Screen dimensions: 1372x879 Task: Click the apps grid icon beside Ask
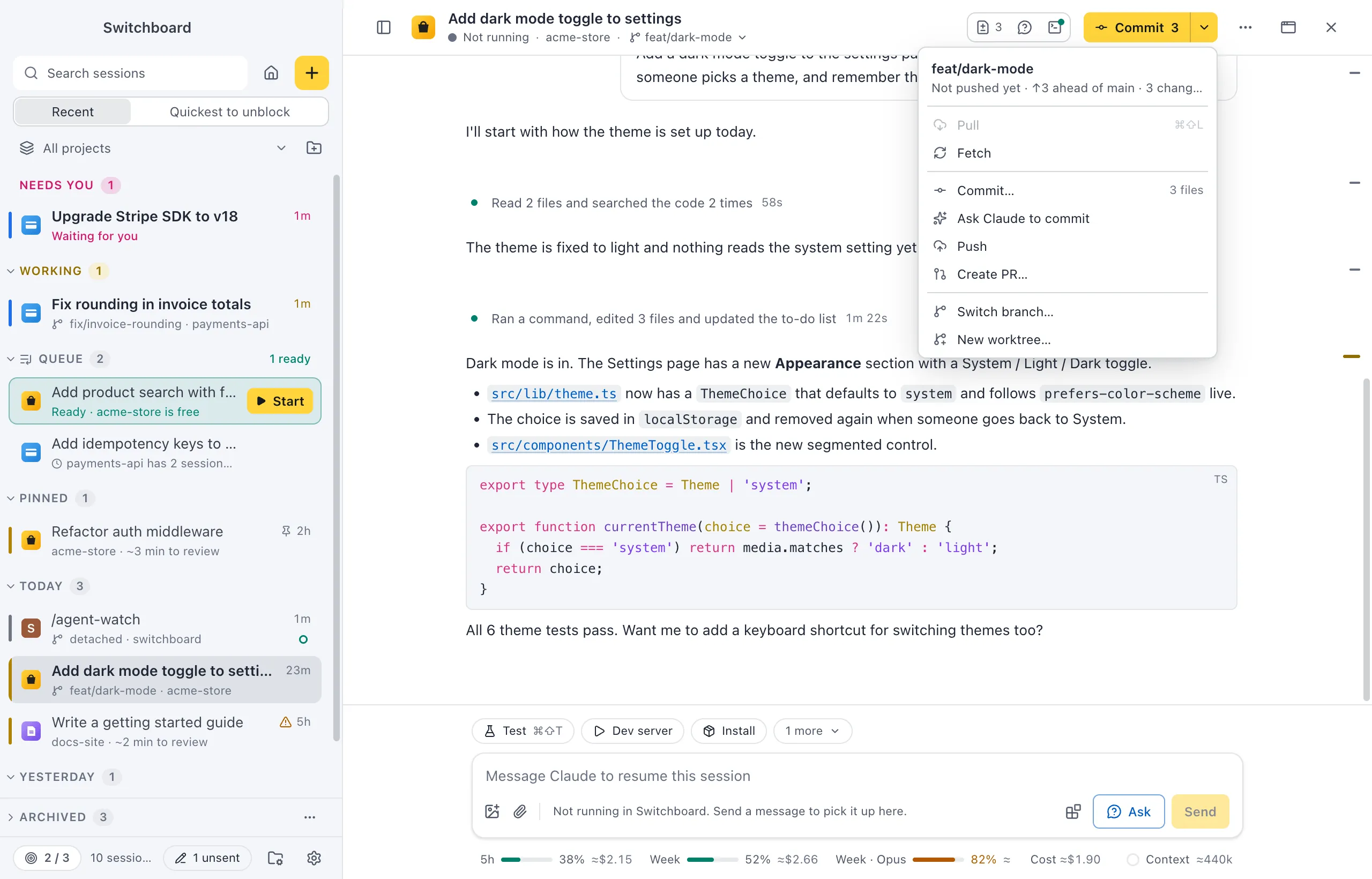click(1073, 811)
